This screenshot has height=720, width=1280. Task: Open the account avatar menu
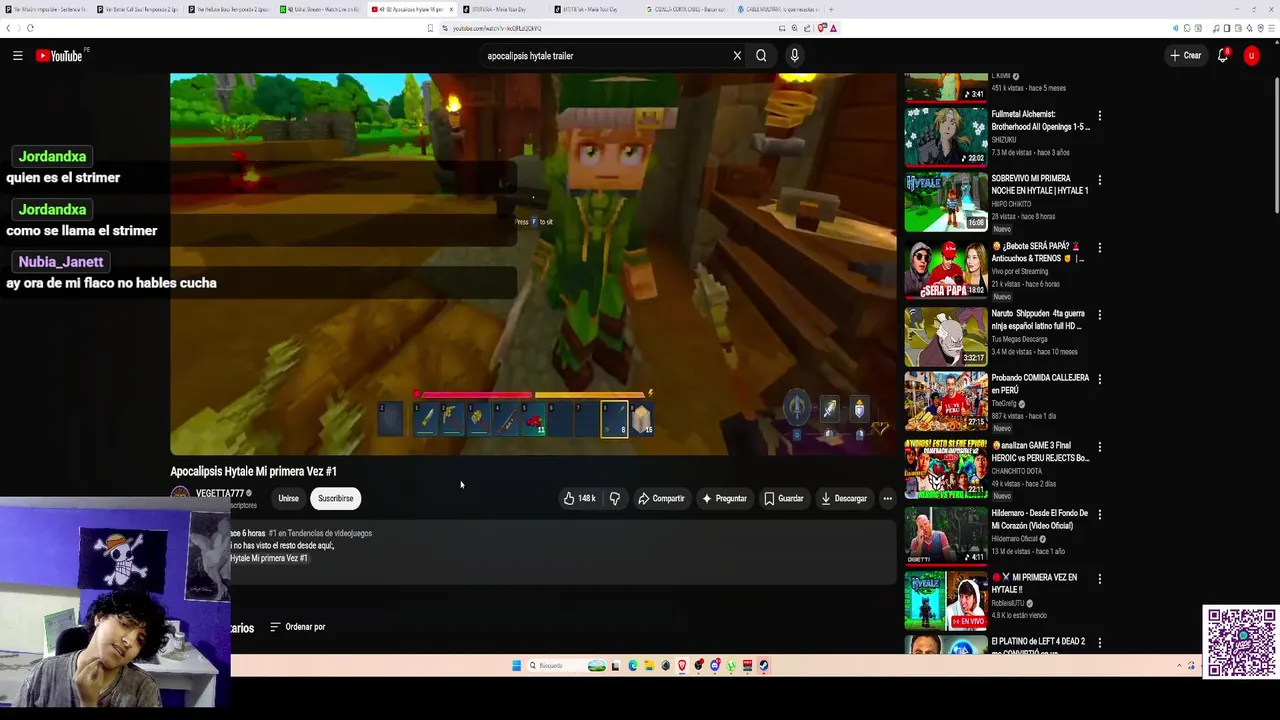(1251, 56)
